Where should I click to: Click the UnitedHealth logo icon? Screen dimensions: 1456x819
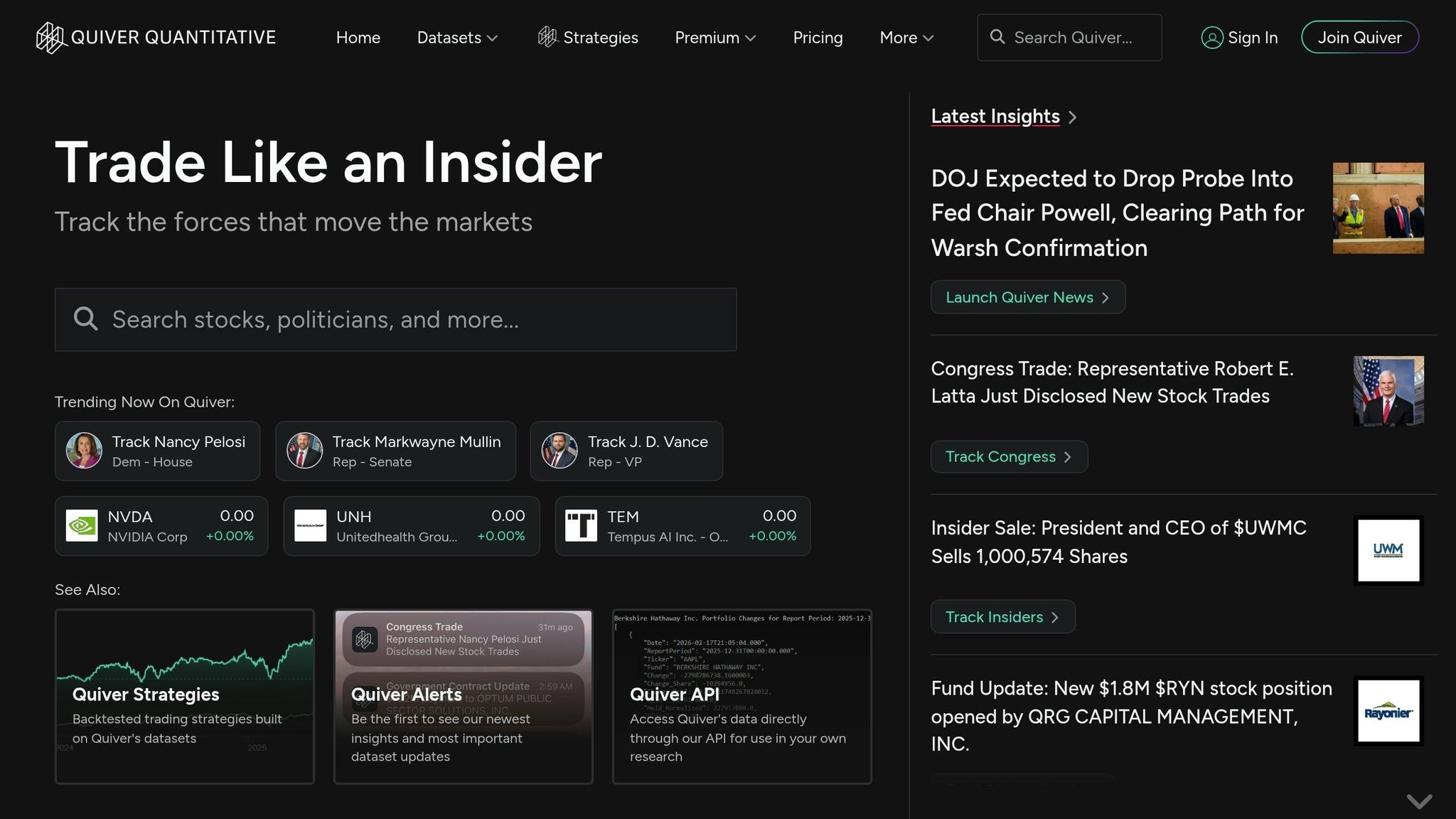pyautogui.click(x=310, y=526)
